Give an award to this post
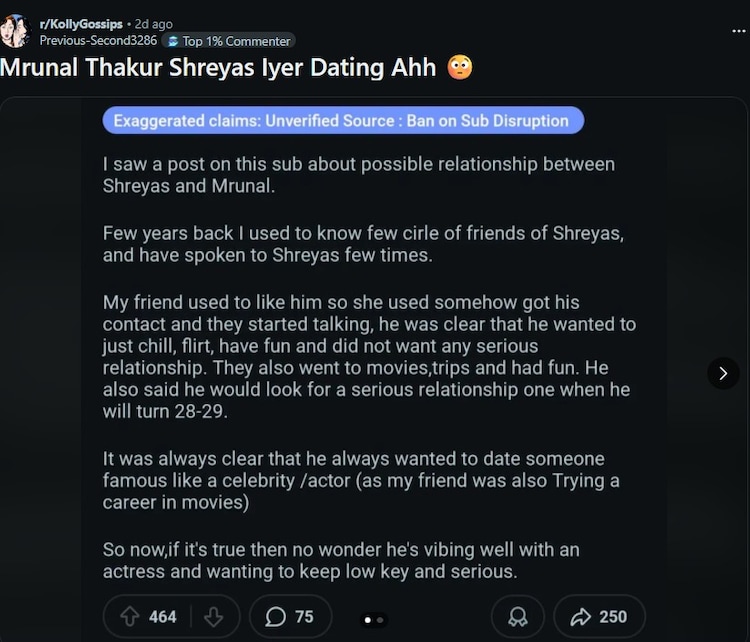The image size is (750, 642). click(518, 617)
